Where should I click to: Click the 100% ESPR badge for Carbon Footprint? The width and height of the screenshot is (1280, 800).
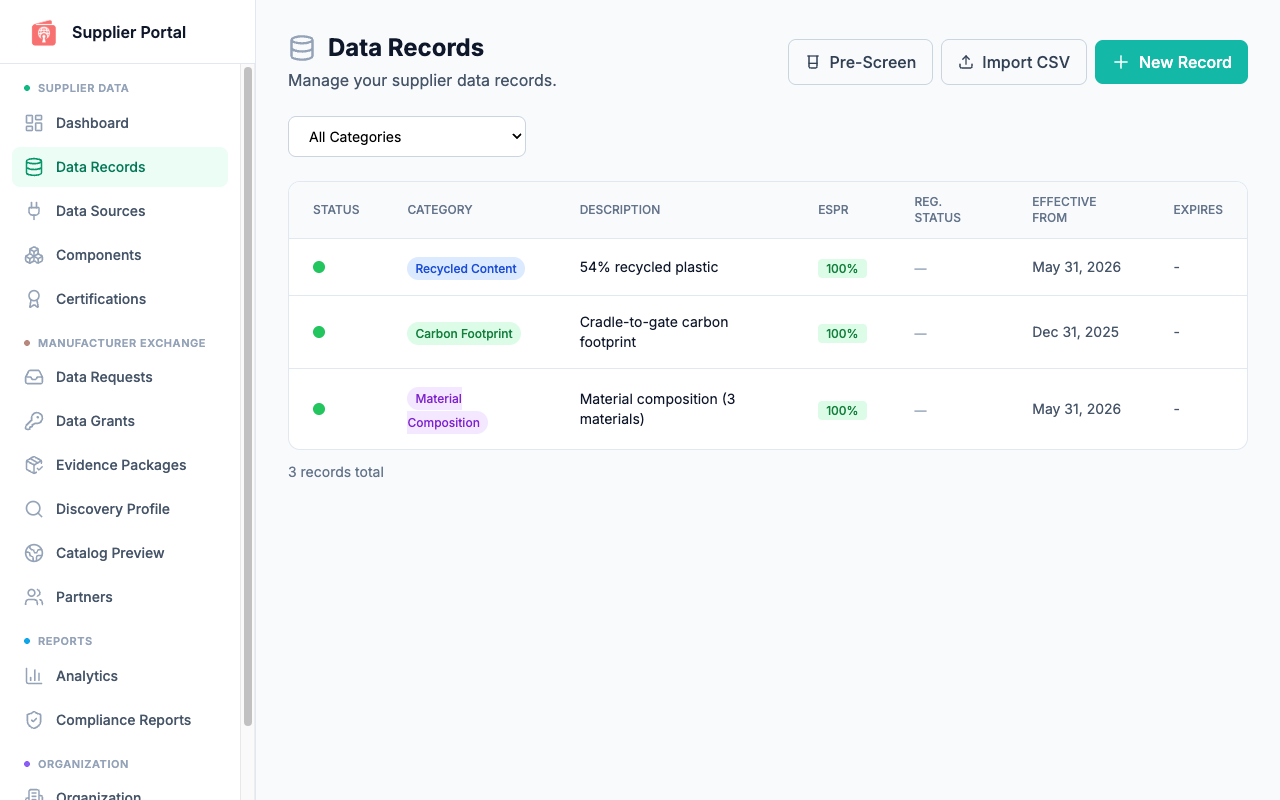pyautogui.click(x=842, y=333)
